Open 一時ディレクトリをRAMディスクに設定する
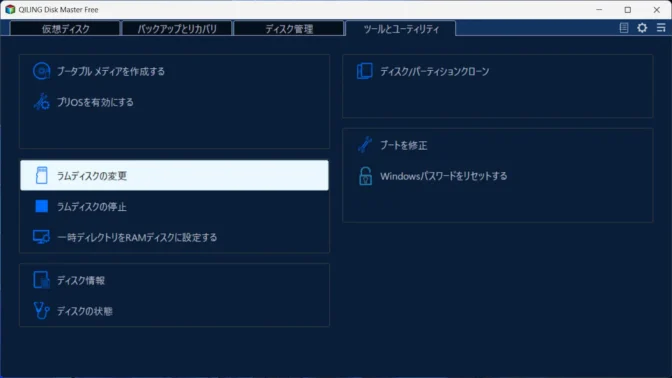672x378 pixels. click(x=137, y=237)
